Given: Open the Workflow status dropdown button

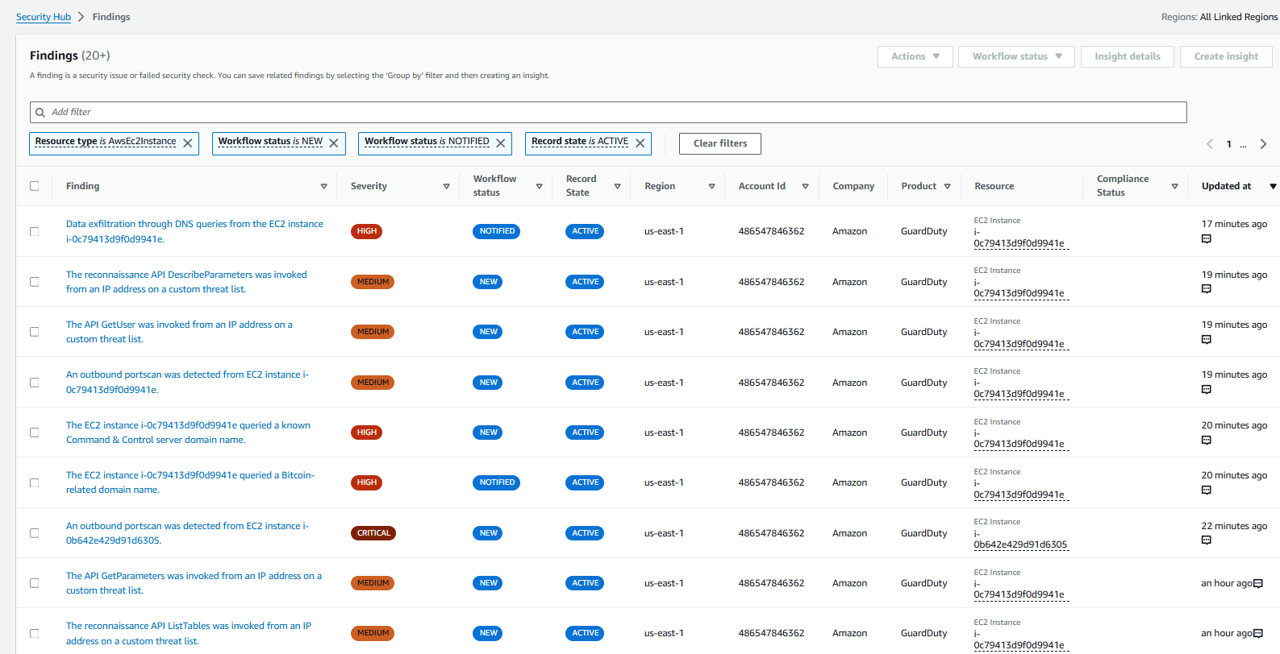Looking at the screenshot, I should (1016, 56).
